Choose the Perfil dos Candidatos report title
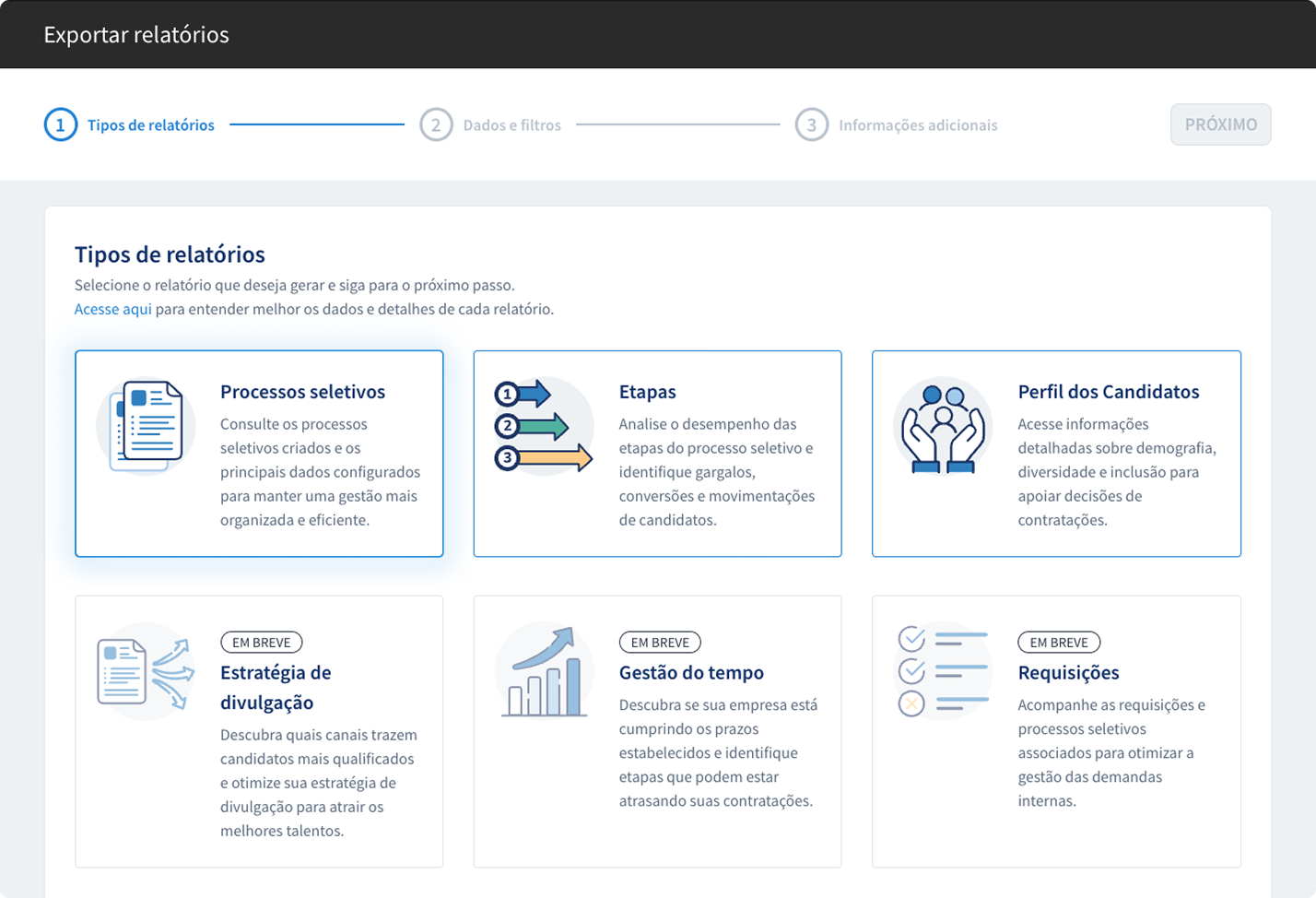 pos(1108,392)
